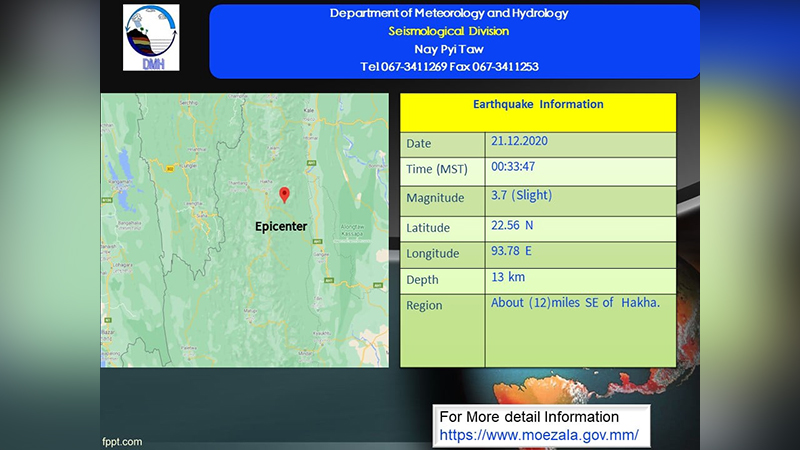800x450 pixels.
Task: Click the 'Date' row label
Action: pyautogui.click(x=419, y=144)
